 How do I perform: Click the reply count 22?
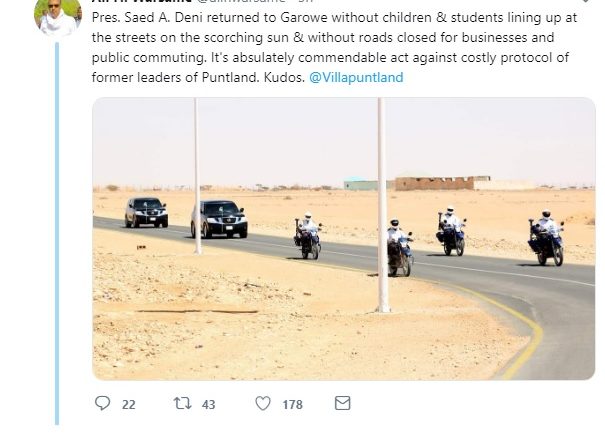pos(128,404)
